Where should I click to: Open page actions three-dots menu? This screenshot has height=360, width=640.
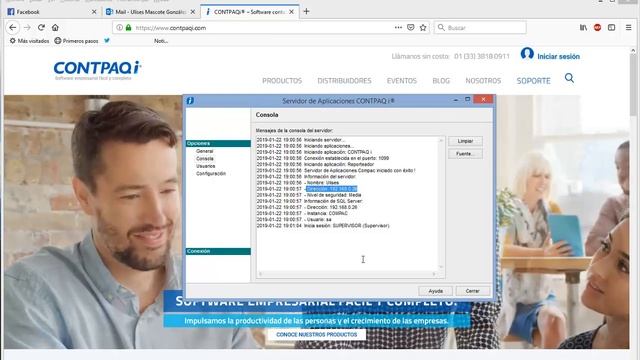pyautogui.click(x=398, y=27)
